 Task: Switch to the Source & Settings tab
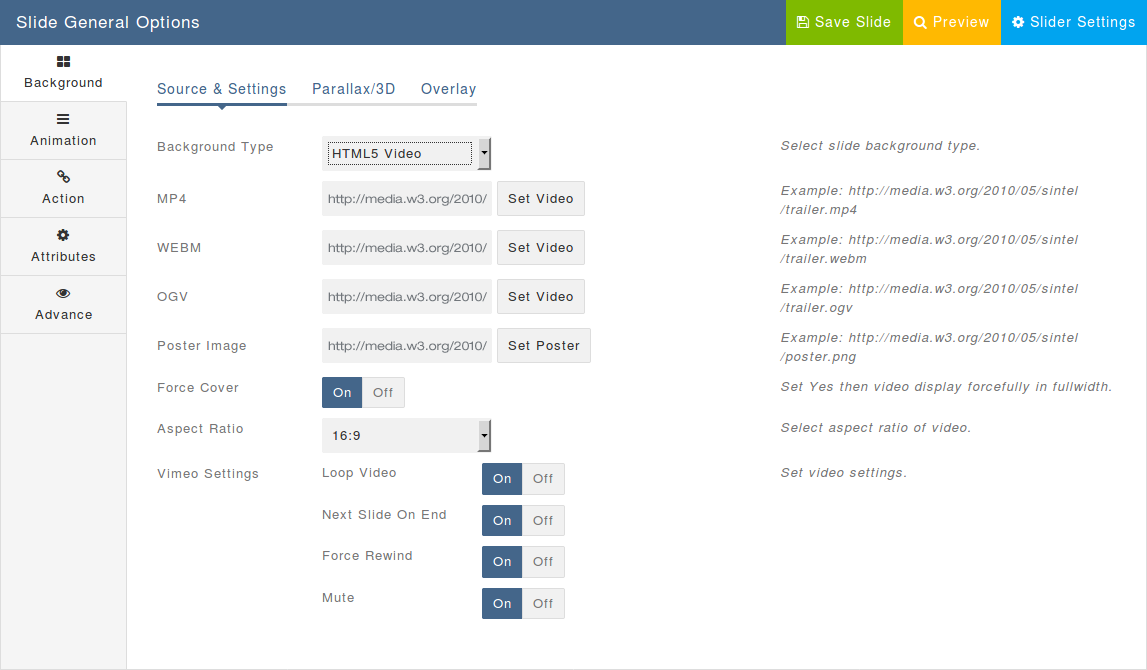coord(222,89)
